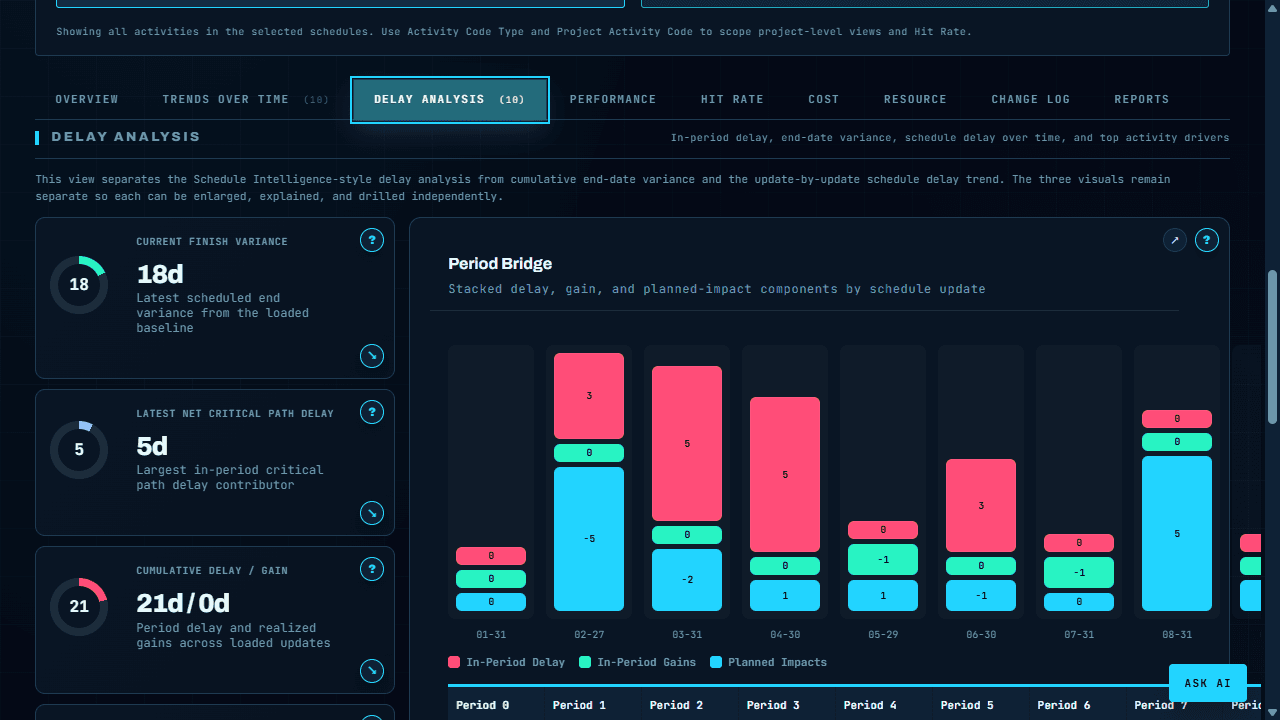Select the 02-27 red delay bar segment
This screenshot has width=1280, height=720.
click(x=589, y=396)
